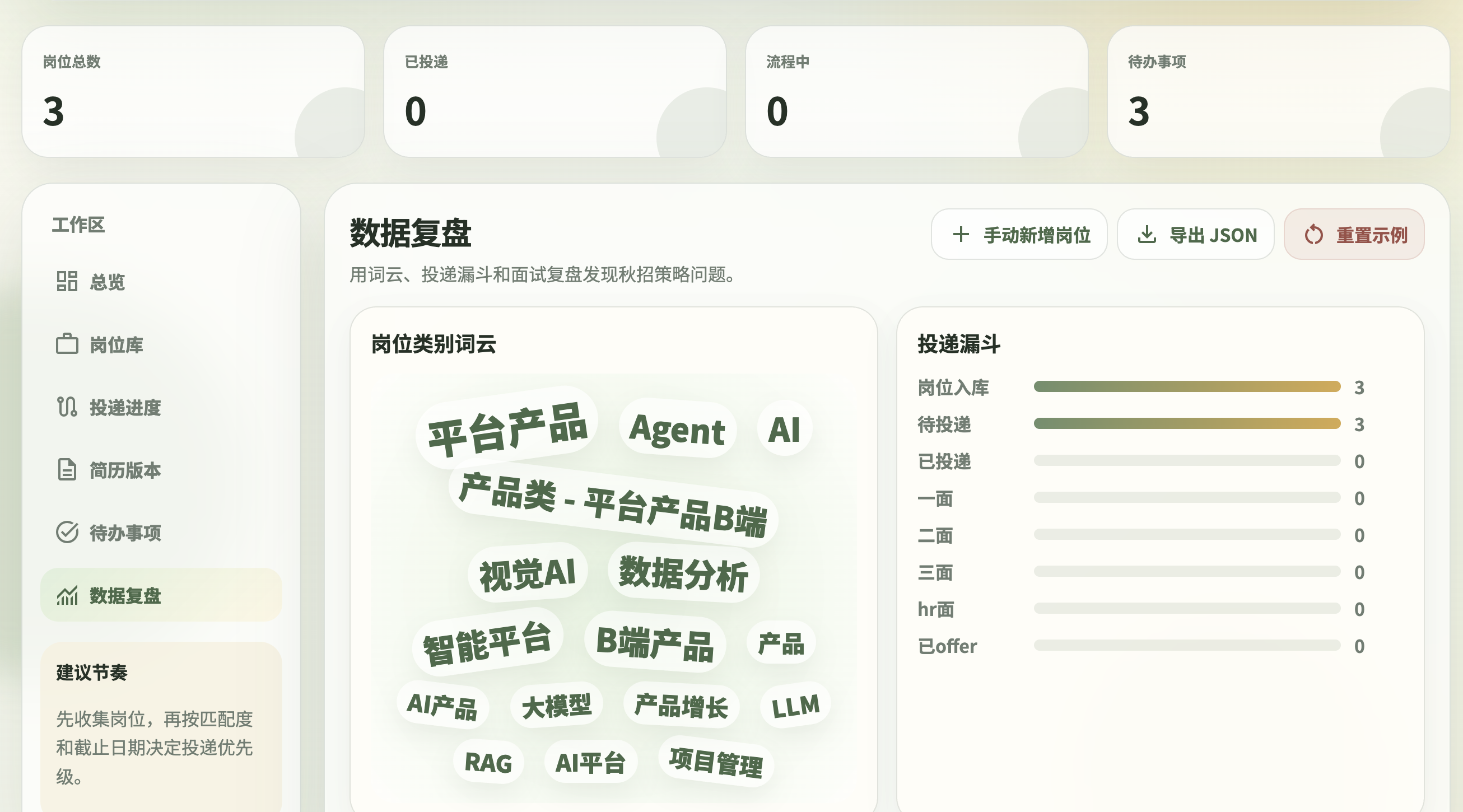The height and width of the screenshot is (812, 1463).
Task: Click the plus icon on 手动新增岗位
Action: [x=961, y=234]
